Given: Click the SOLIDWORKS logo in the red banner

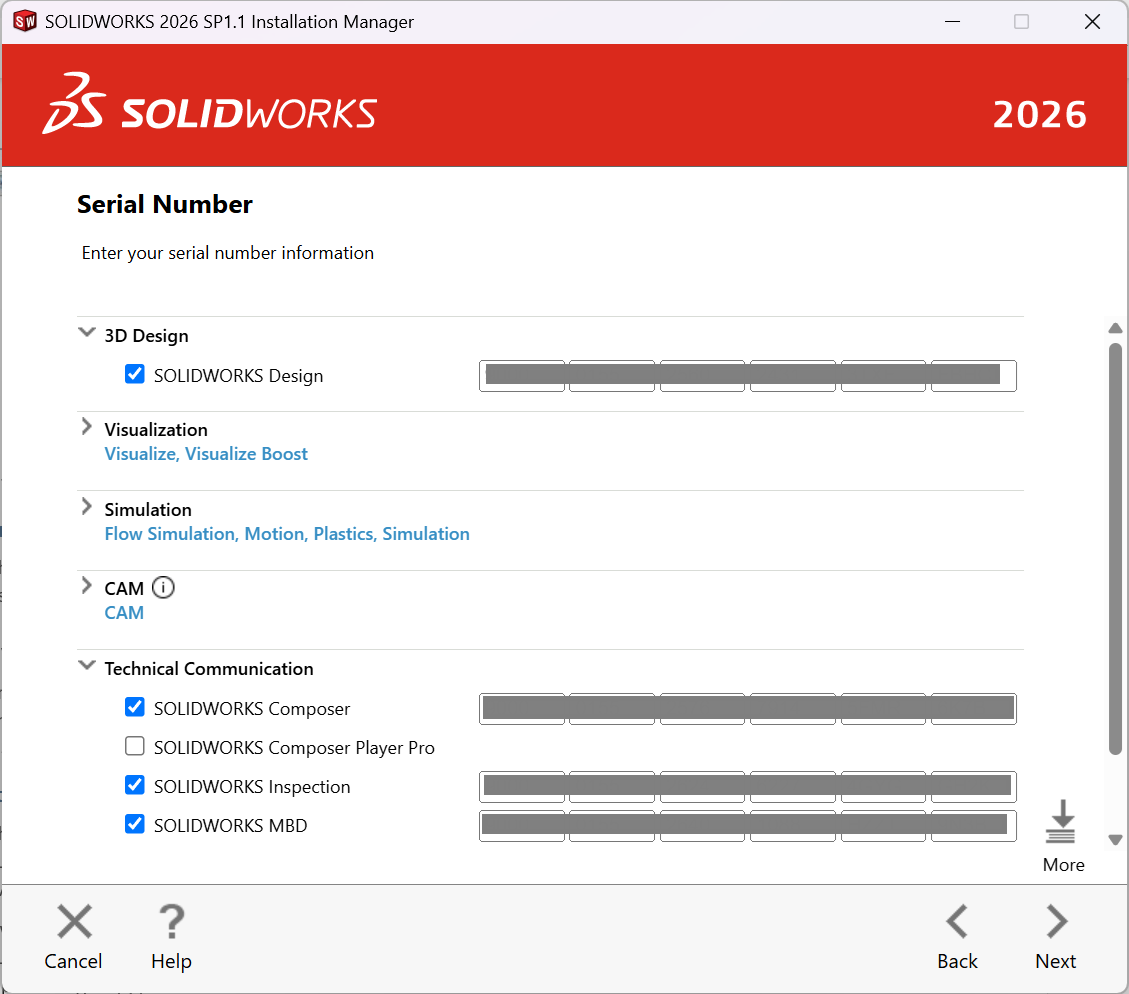Looking at the screenshot, I should pyautogui.click(x=210, y=104).
